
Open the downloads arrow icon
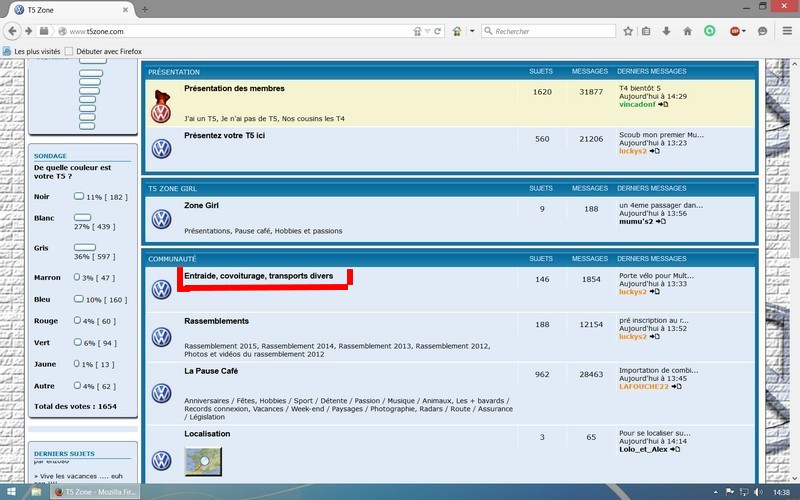click(x=666, y=31)
